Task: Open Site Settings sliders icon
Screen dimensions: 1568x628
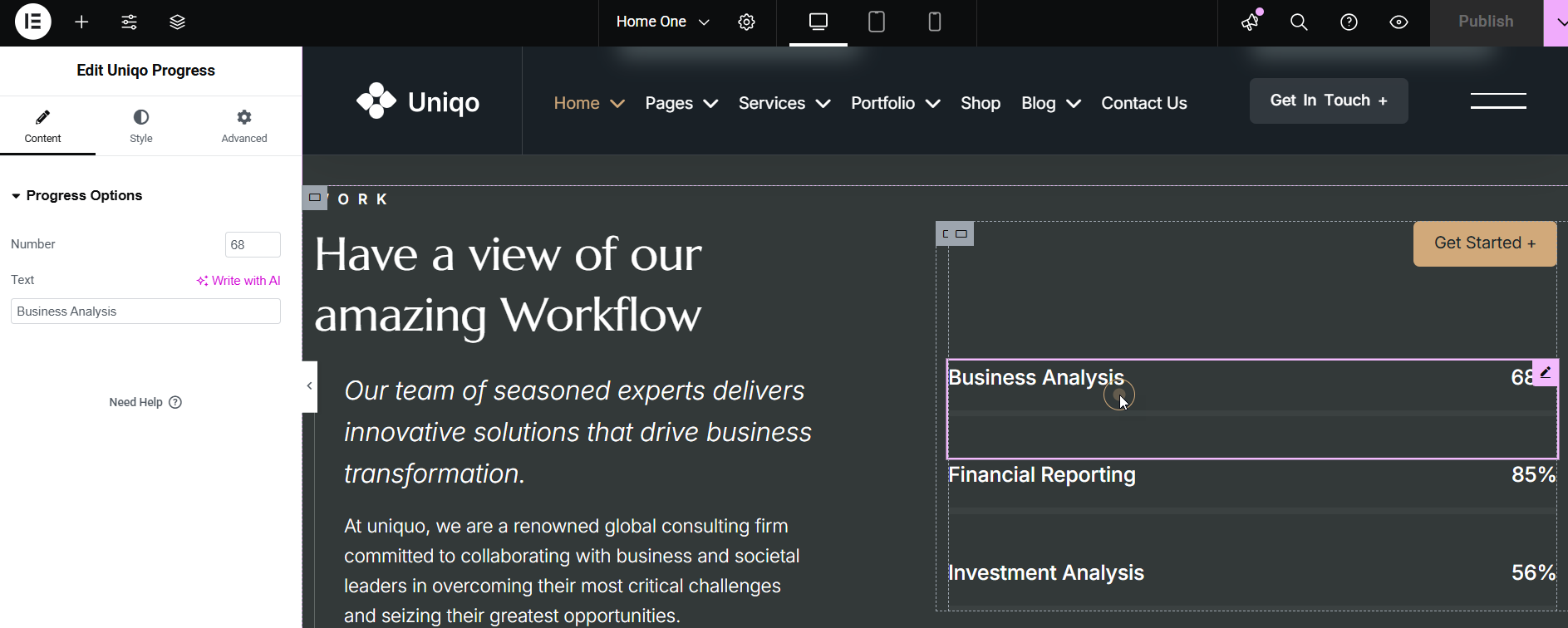Action: 129,22
